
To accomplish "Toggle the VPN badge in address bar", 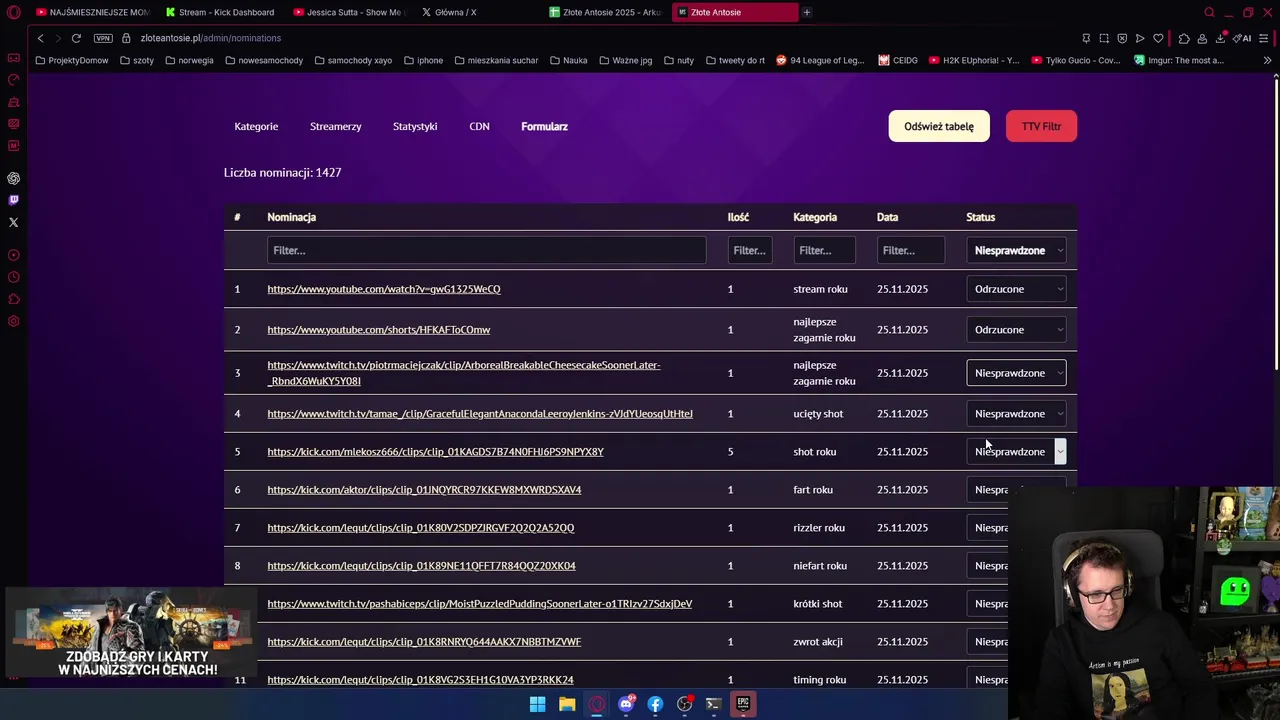I will click(x=103, y=38).
